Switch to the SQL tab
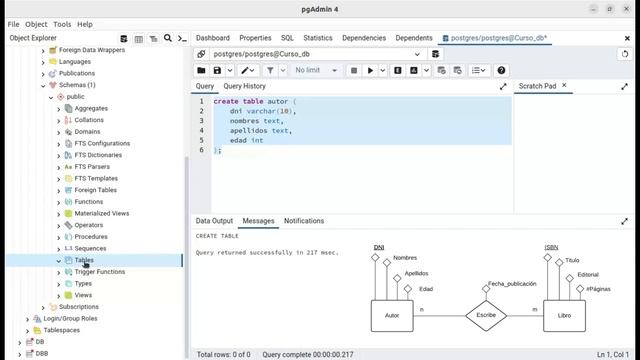The width and height of the screenshot is (640, 360). pos(287,38)
